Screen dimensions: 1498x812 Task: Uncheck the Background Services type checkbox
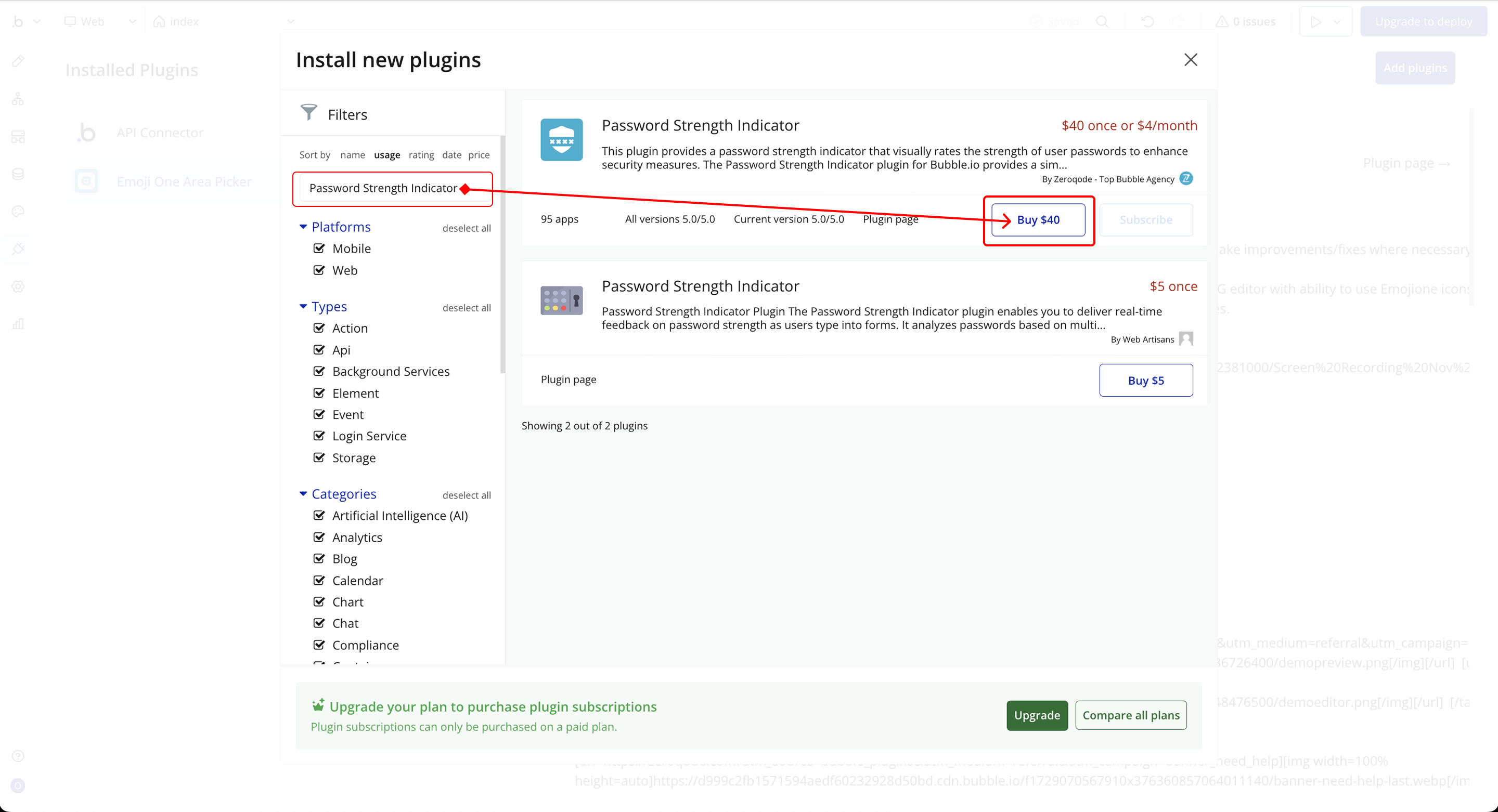(x=319, y=371)
